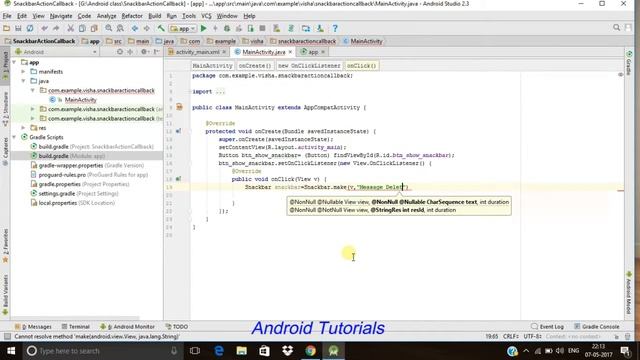
Task: Toggle the Build Variants side tool window
Action: 5,295
